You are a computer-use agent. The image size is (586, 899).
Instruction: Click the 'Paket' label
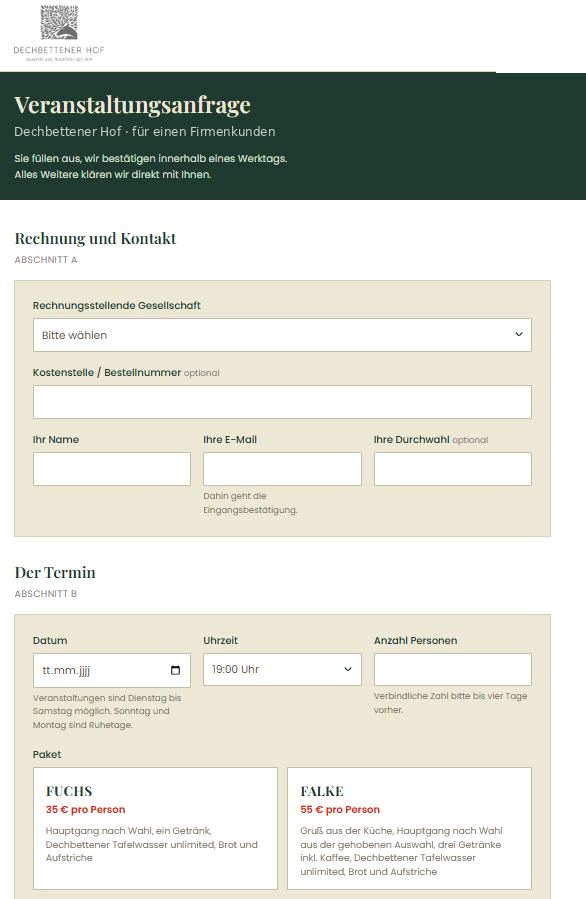pyautogui.click(x=47, y=755)
